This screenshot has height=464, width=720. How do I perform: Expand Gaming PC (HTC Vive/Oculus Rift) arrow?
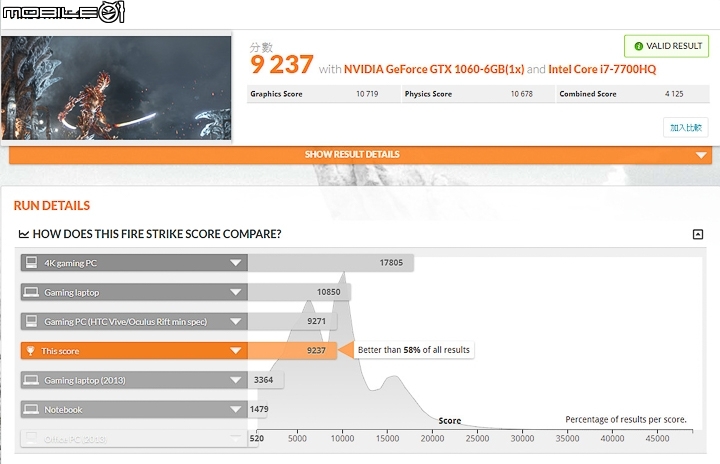coord(236,322)
